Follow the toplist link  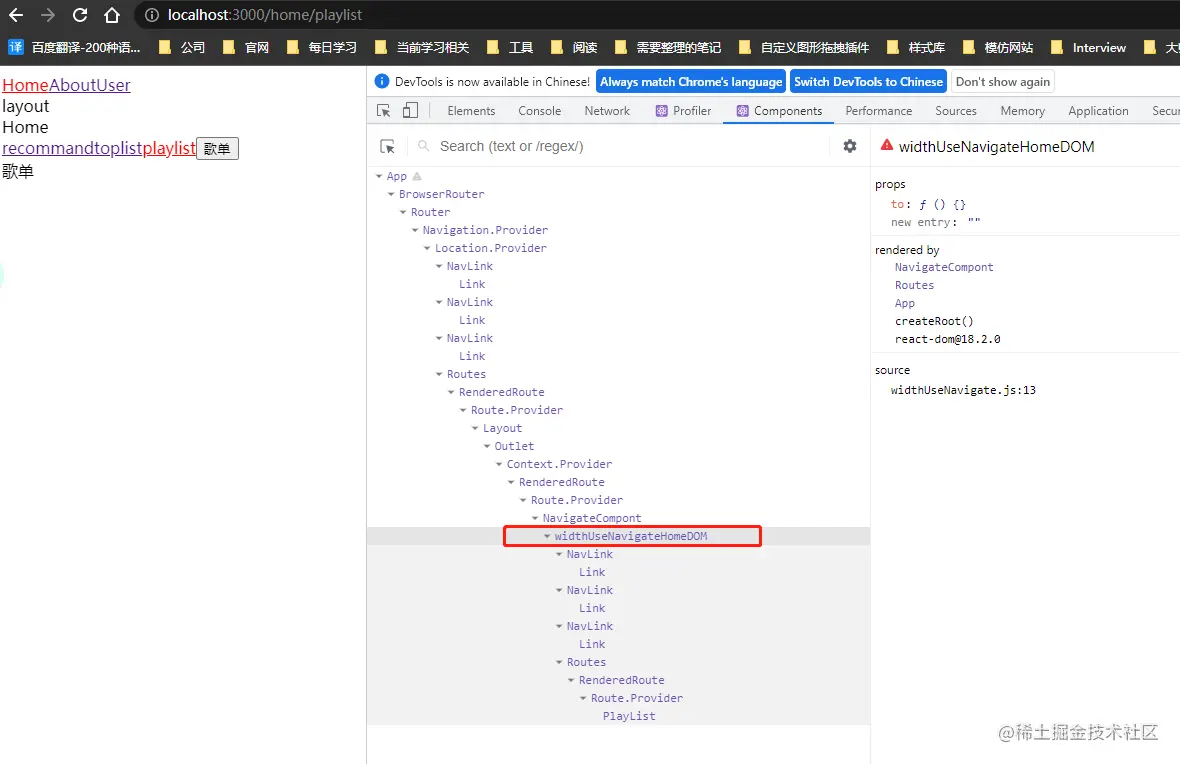pyautogui.click(x=118, y=148)
